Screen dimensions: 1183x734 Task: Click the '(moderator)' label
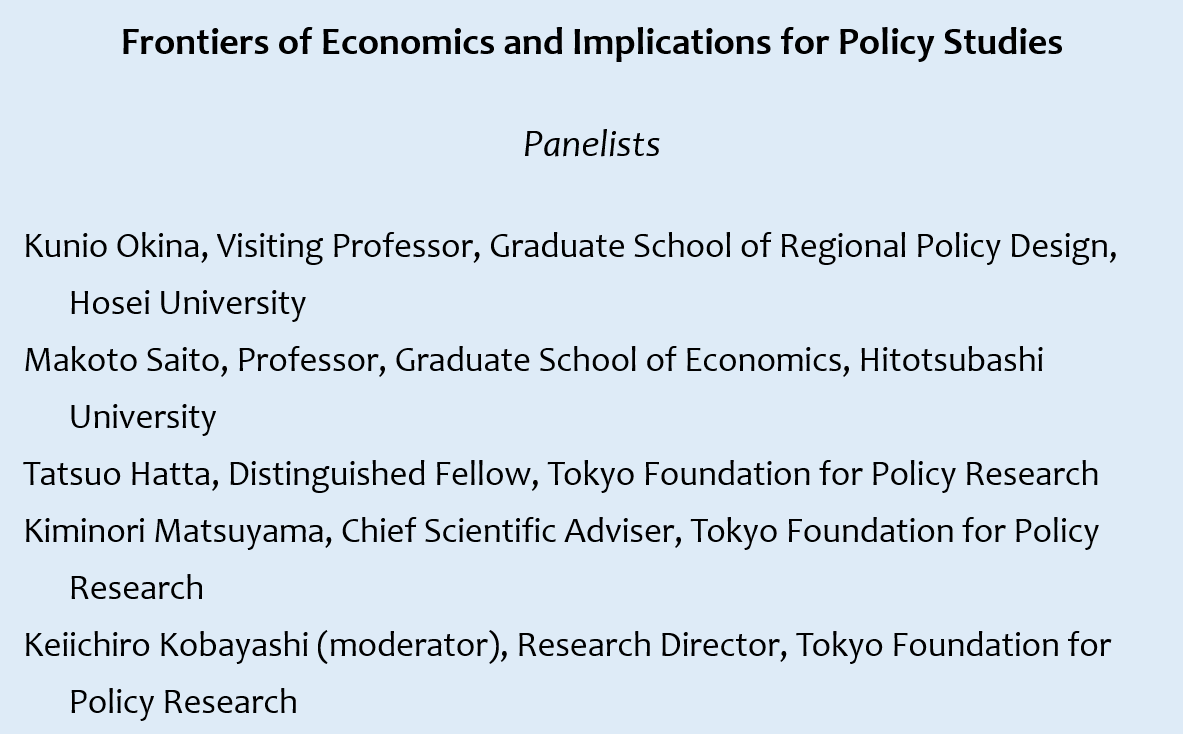408,646
